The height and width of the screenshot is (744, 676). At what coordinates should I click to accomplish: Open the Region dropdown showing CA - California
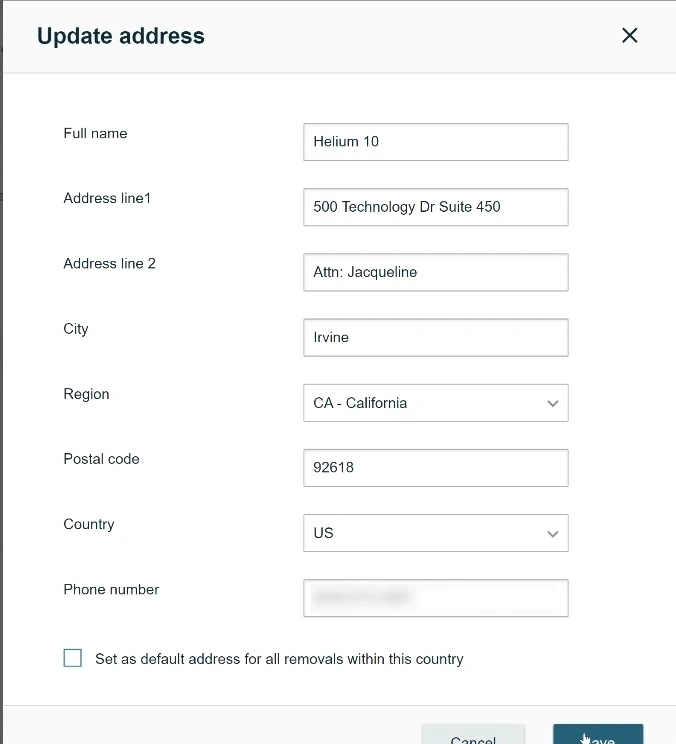click(435, 403)
